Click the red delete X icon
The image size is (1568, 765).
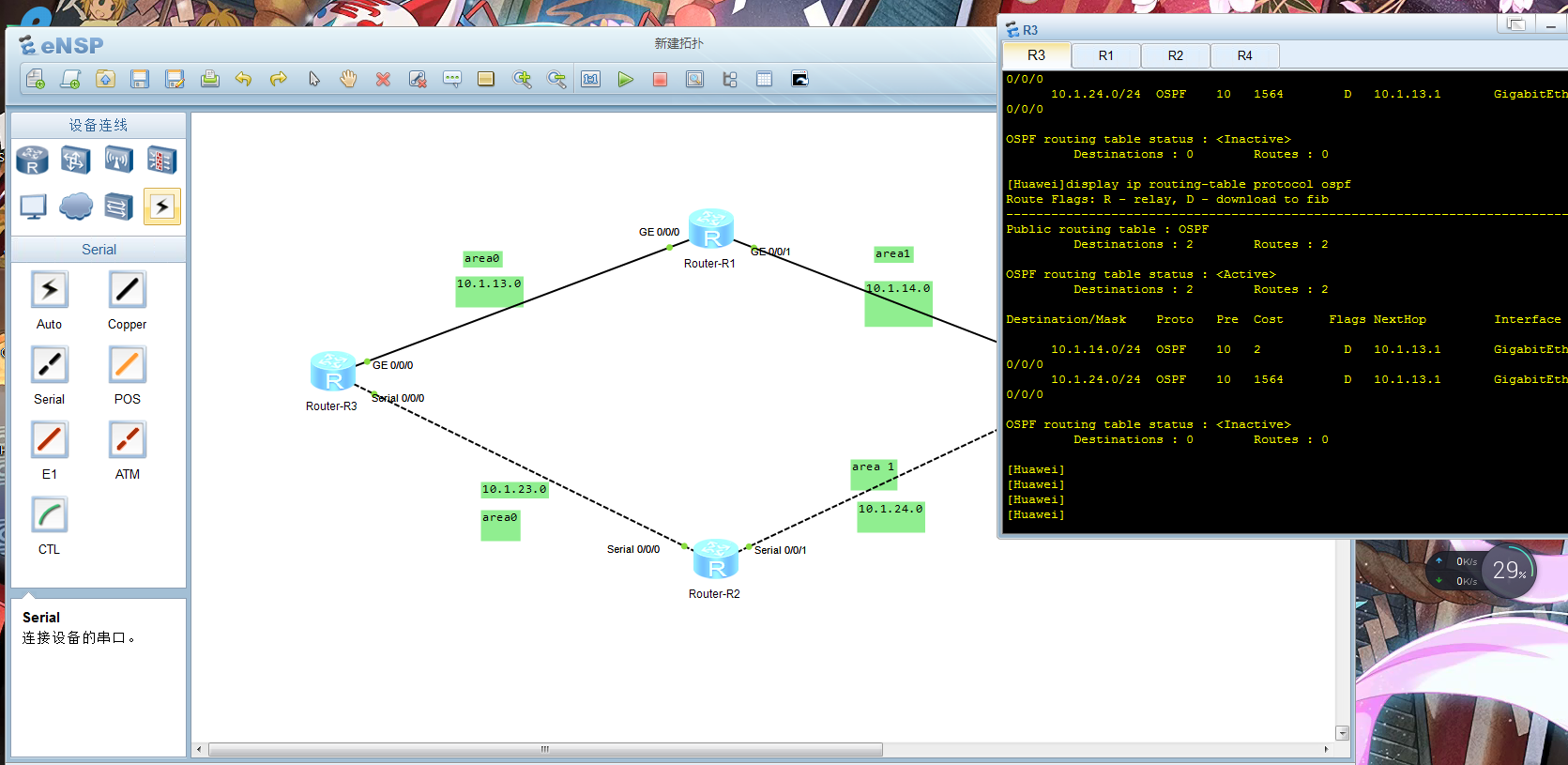[x=383, y=79]
